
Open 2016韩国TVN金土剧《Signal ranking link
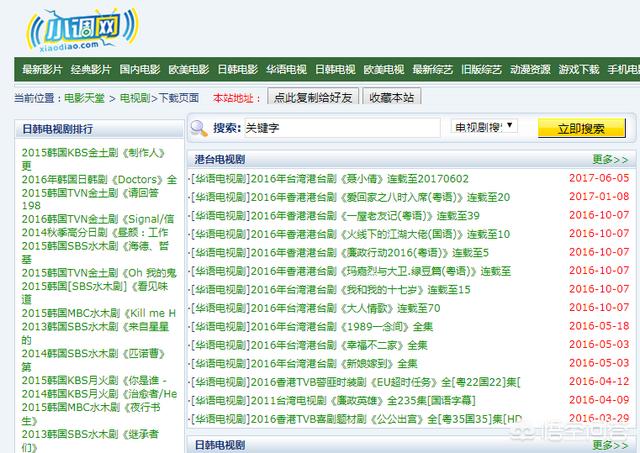pyautogui.click(x=98, y=219)
